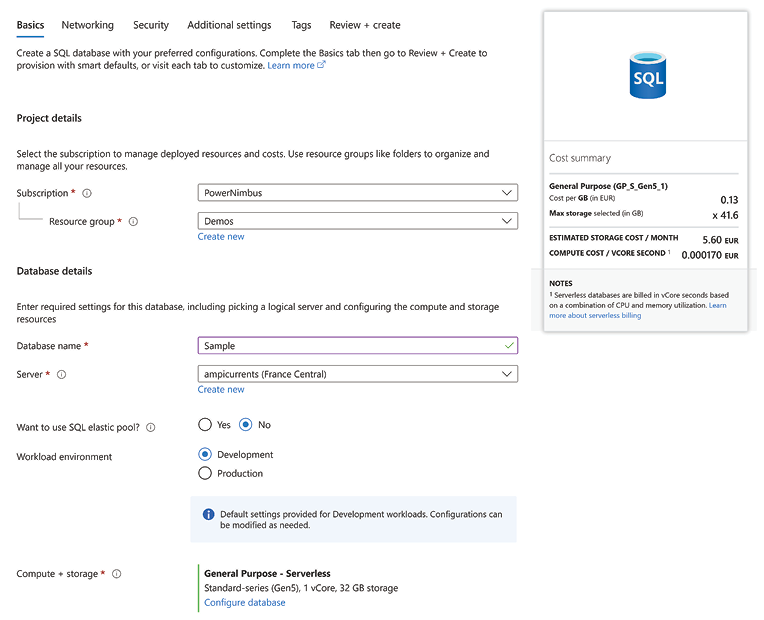Expand the Resource group dropdown showing Demos
This screenshot has height=620, width=764.
click(x=358, y=221)
